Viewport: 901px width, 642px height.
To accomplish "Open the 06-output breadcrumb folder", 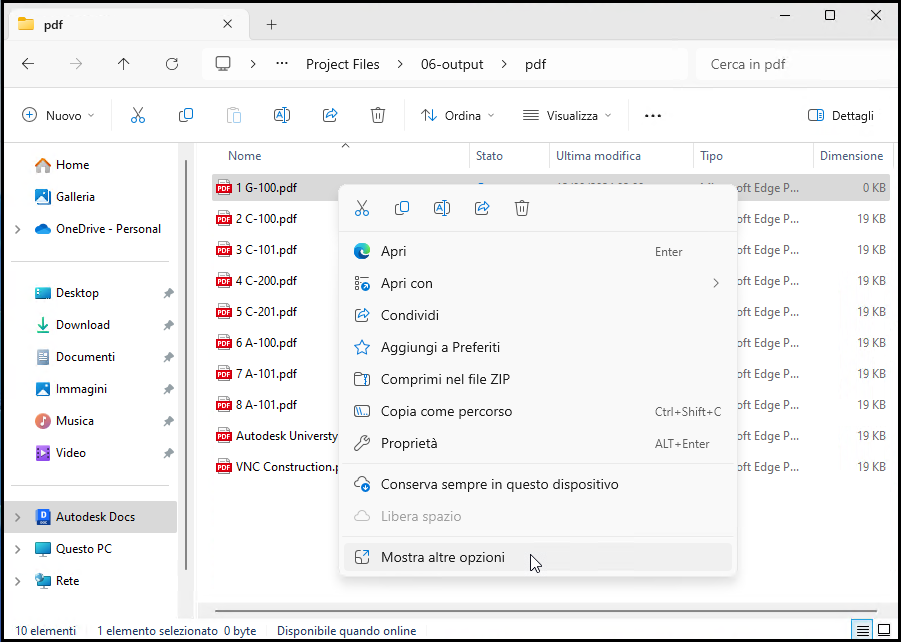I will pyautogui.click(x=451, y=63).
